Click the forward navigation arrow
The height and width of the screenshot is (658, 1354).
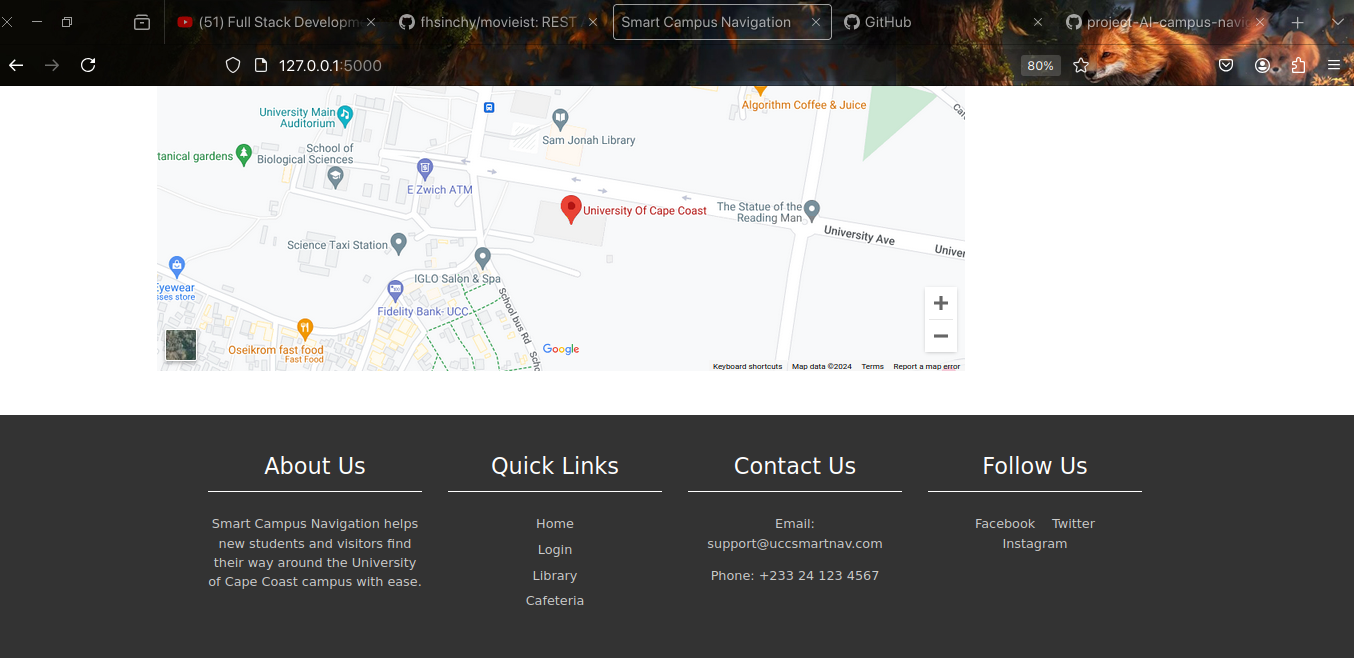pos(52,65)
